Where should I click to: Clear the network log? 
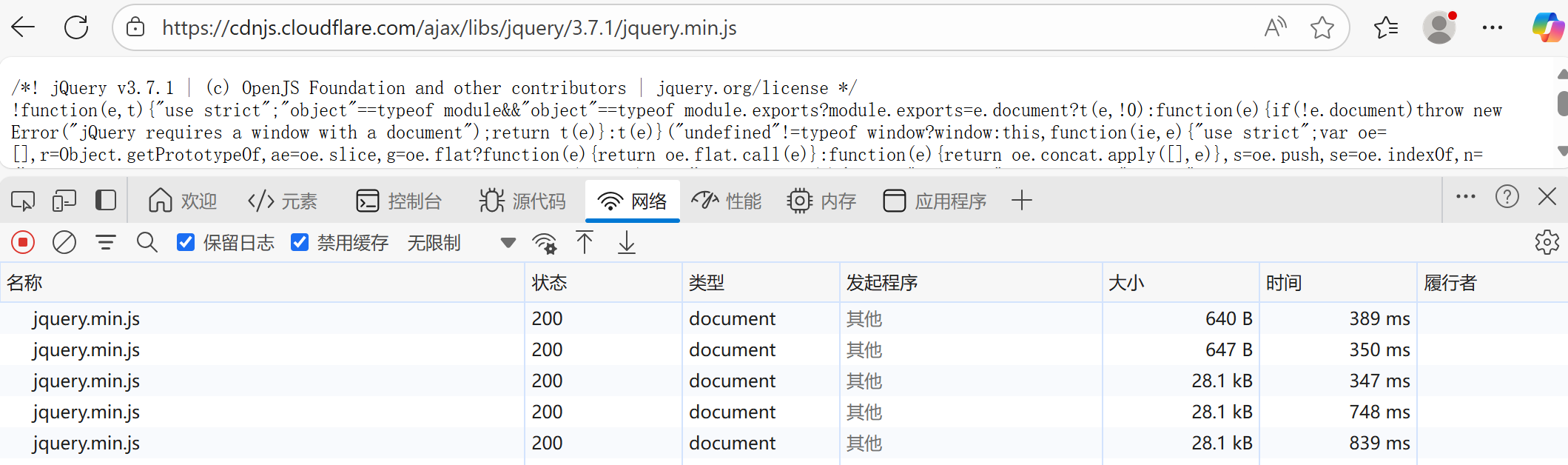[x=64, y=242]
